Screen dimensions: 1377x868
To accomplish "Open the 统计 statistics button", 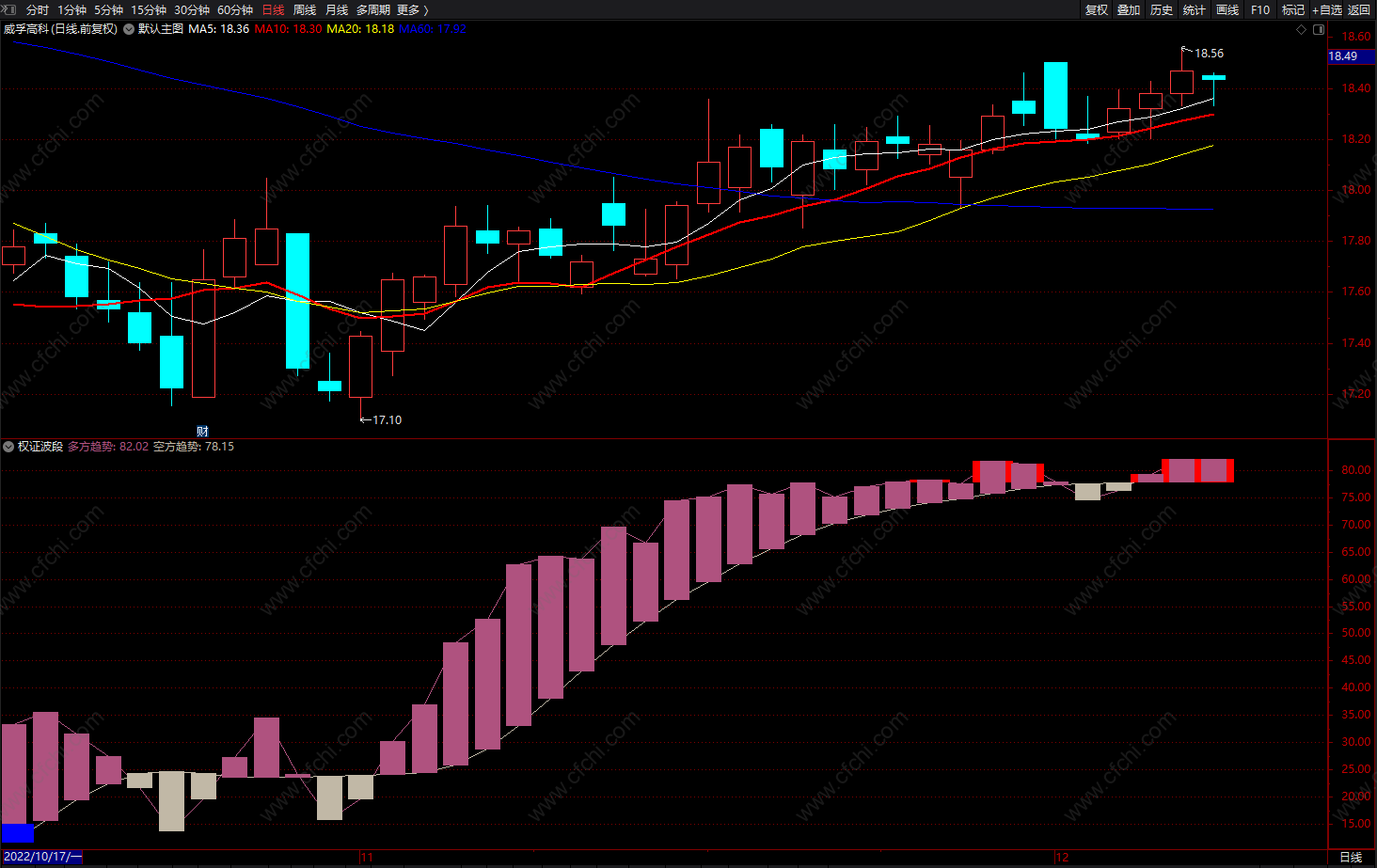I will point(1195,9).
